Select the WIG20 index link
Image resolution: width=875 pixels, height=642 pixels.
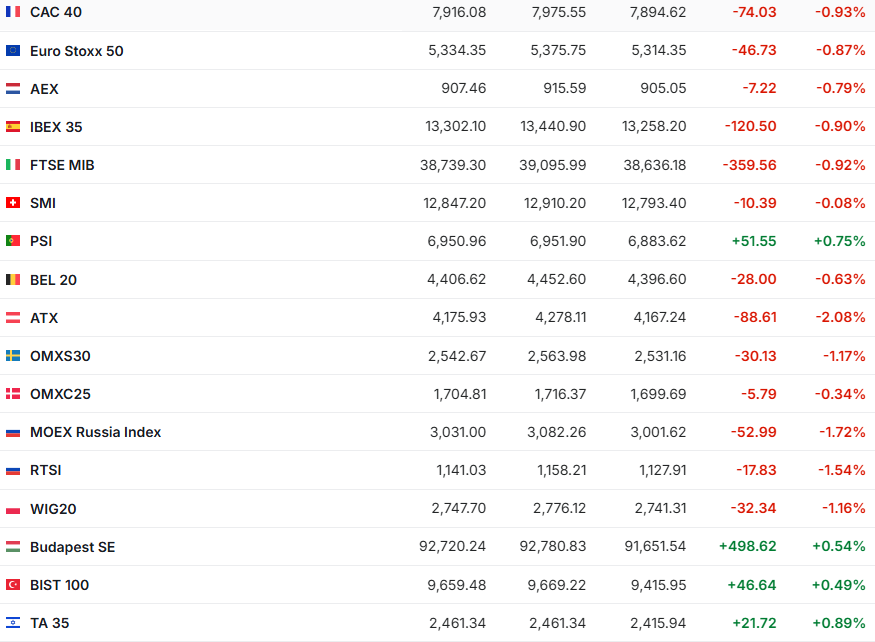[x=53, y=509]
